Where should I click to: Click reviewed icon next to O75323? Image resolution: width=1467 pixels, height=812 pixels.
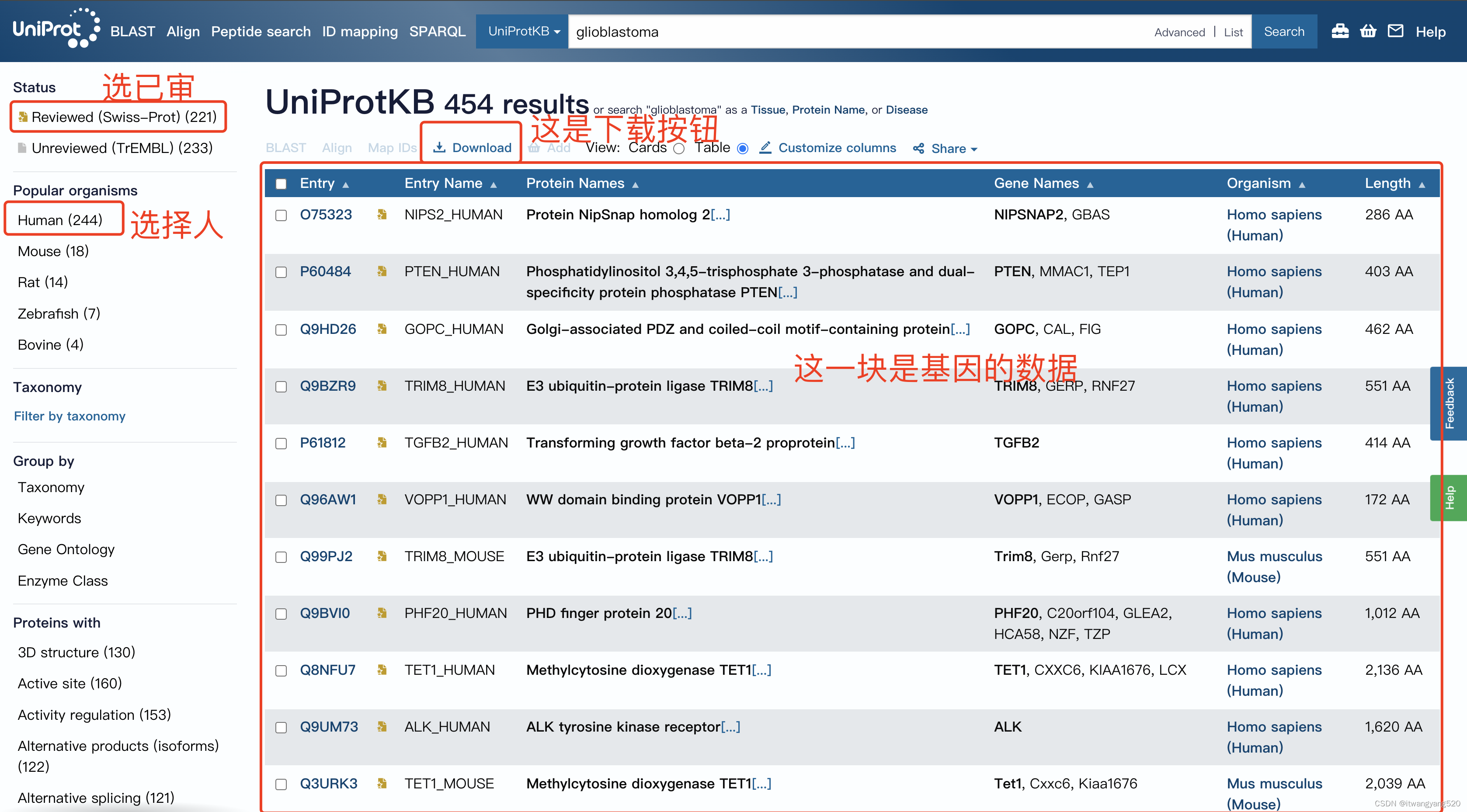[382, 215]
